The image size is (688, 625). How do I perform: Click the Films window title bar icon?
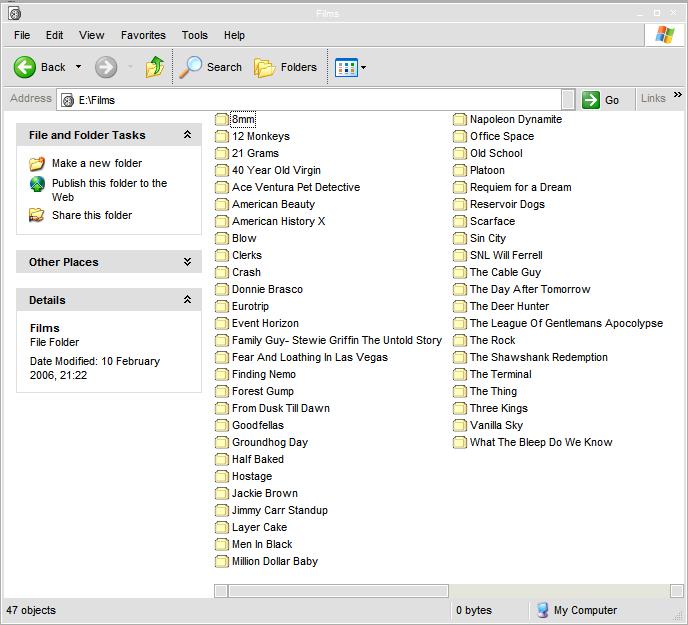pyautogui.click(x=14, y=14)
